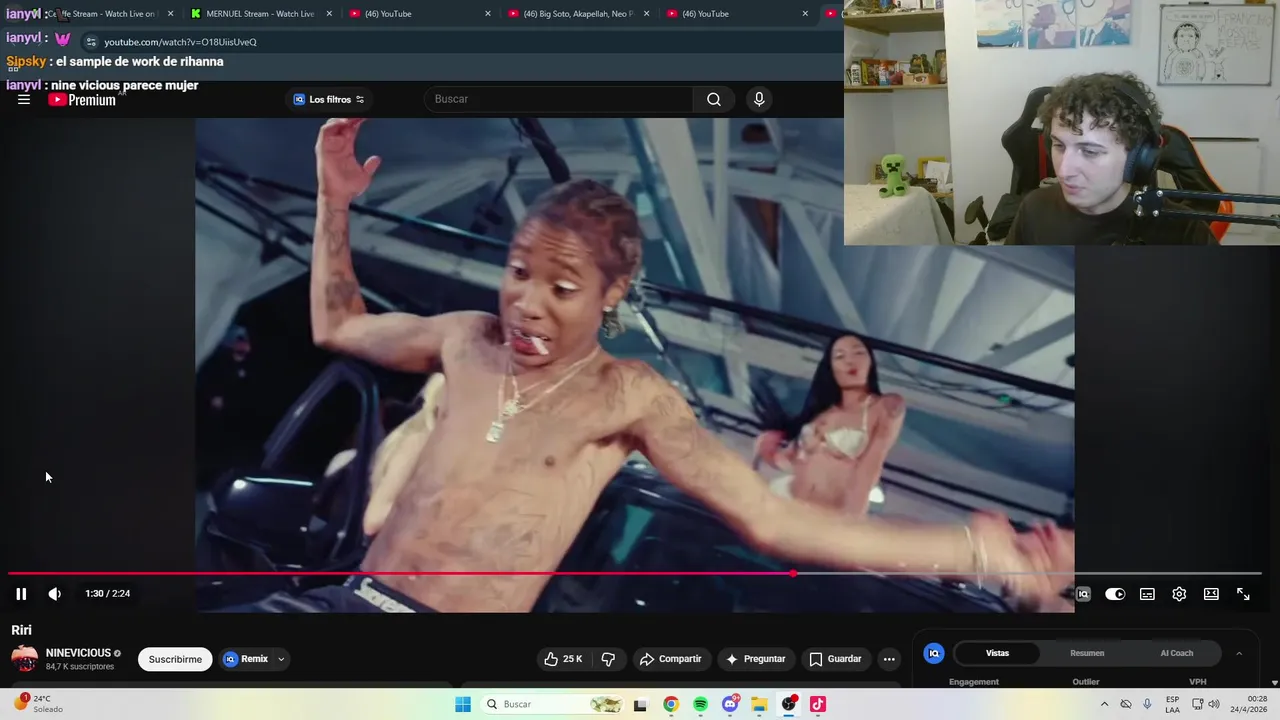
Task: Switch to theater mode view
Action: coord(1211,594)
